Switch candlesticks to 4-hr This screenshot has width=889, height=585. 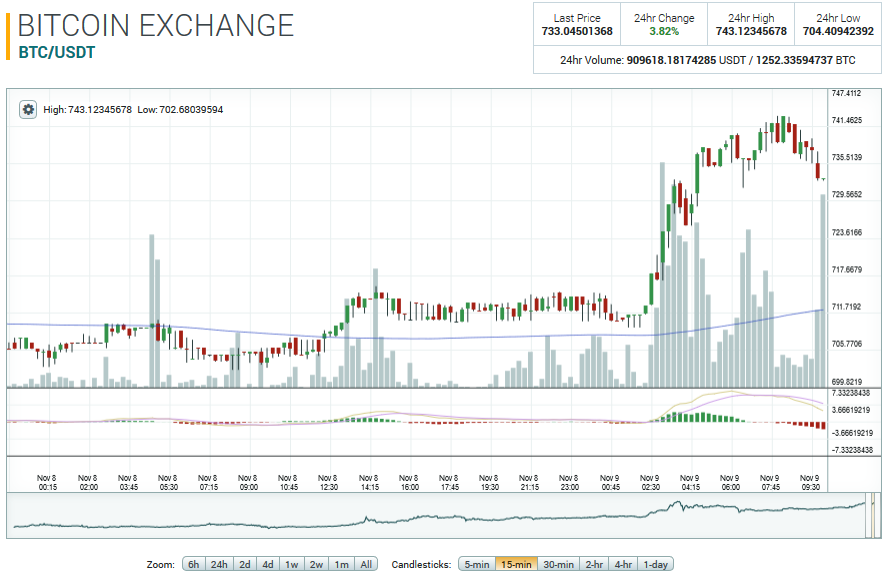click(x=623, y=565)
